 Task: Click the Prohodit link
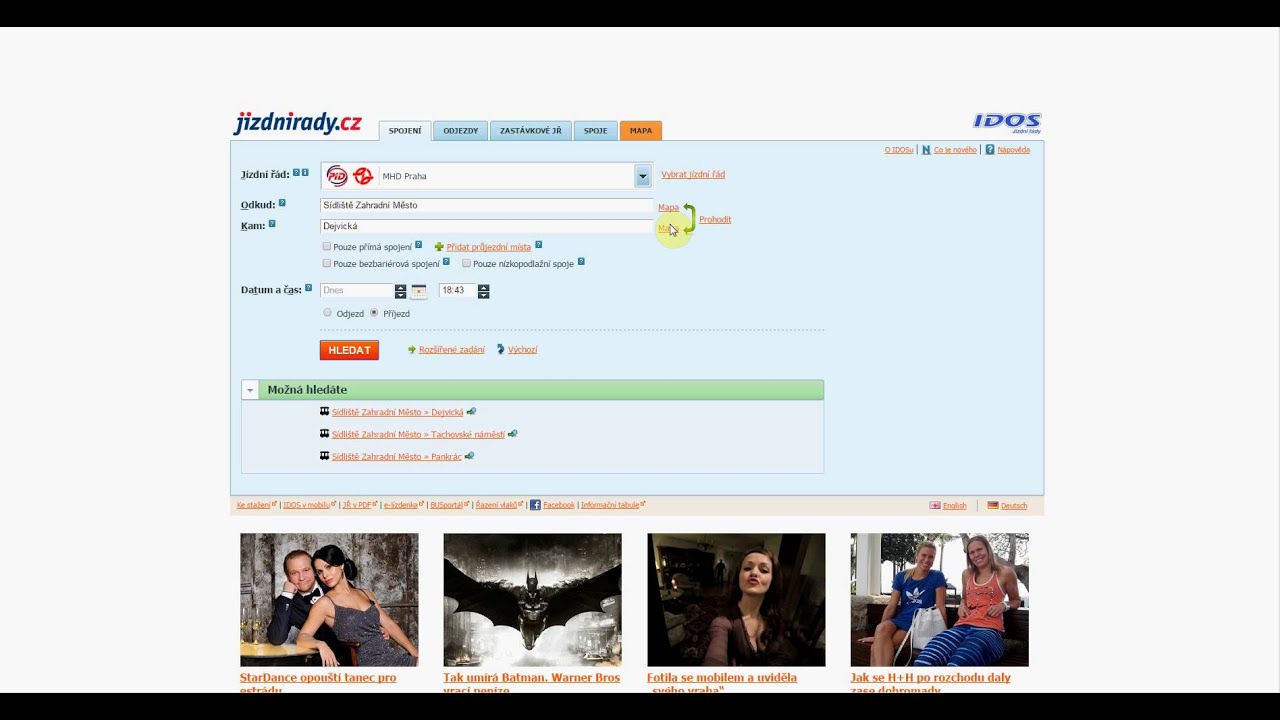(x=715, y=219)
